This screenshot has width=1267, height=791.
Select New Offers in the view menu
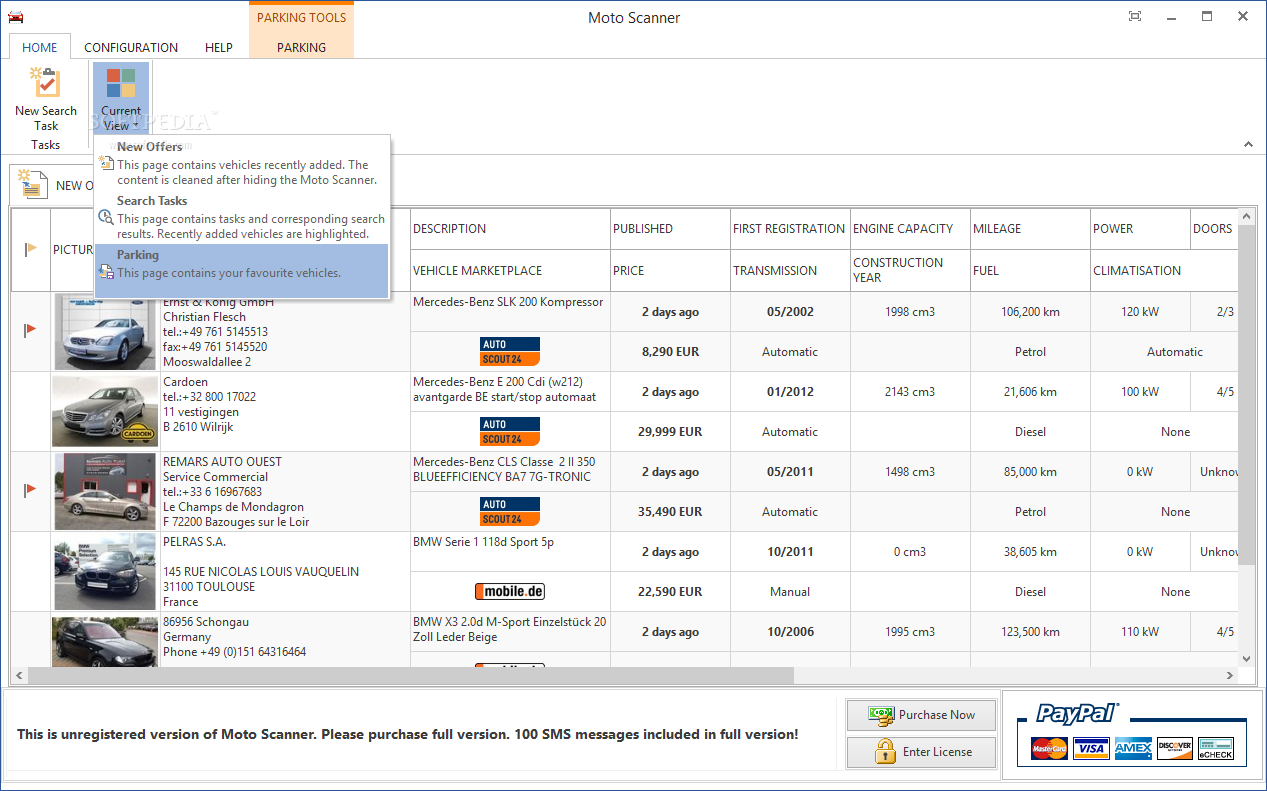pos(241,163)
